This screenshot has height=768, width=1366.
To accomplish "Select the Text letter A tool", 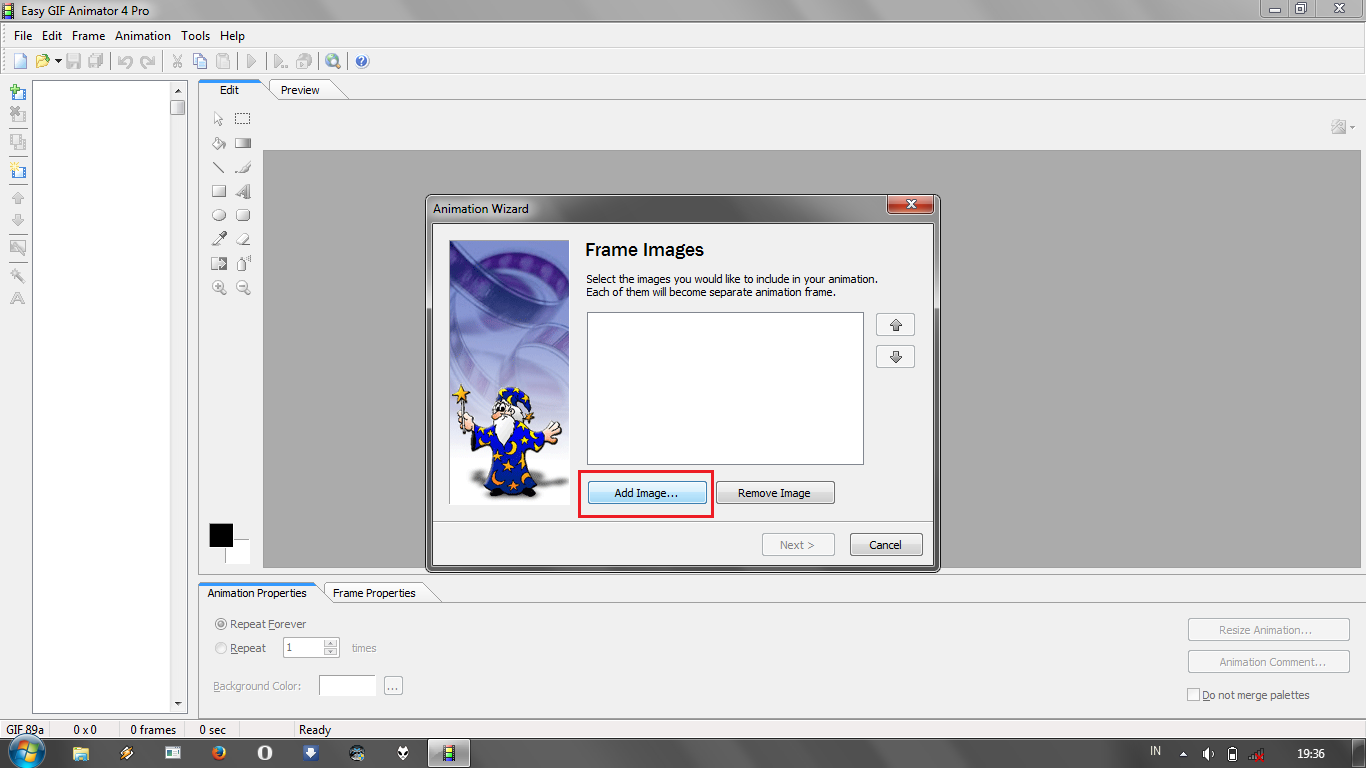I will click(x=243, y=191).
